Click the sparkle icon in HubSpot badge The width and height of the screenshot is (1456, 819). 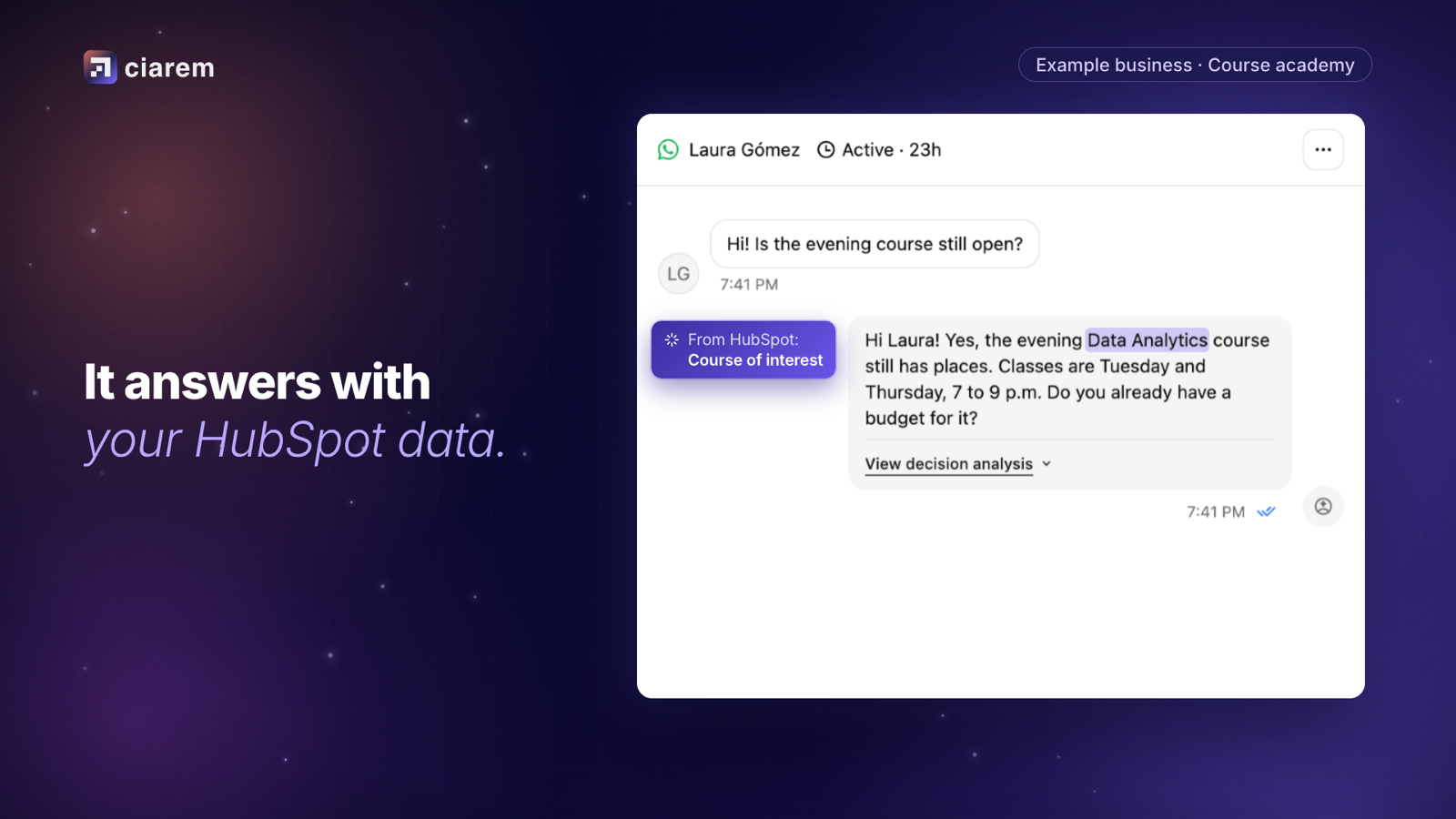(x=672, y=339)
